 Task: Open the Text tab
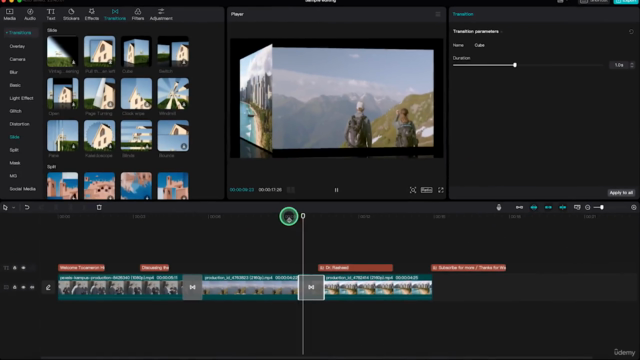[51, 14]
